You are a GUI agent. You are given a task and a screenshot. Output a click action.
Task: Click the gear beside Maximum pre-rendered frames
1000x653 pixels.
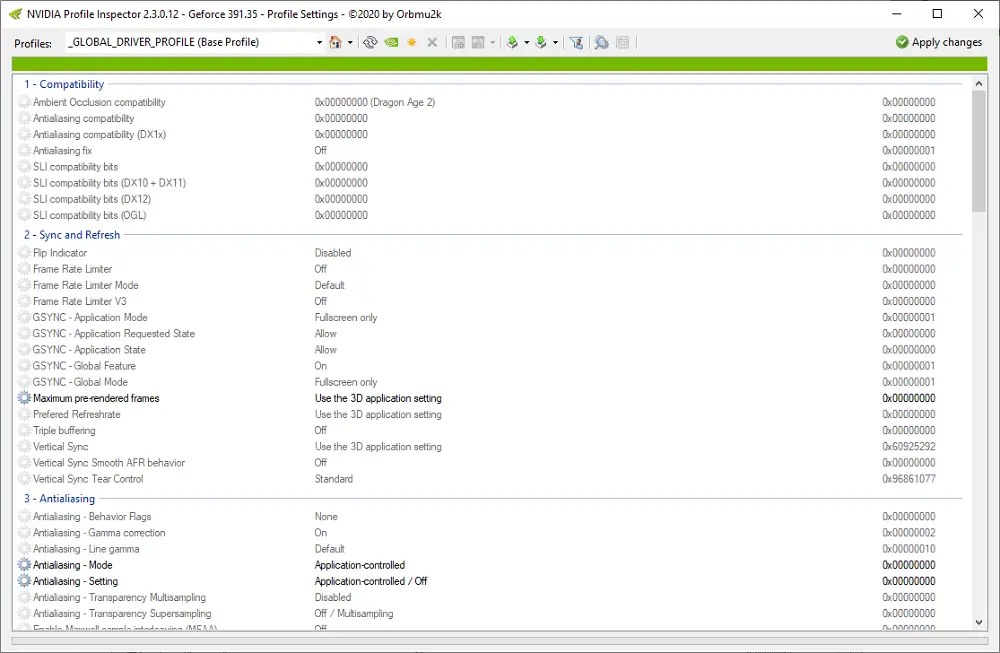(x=22, y=398)
